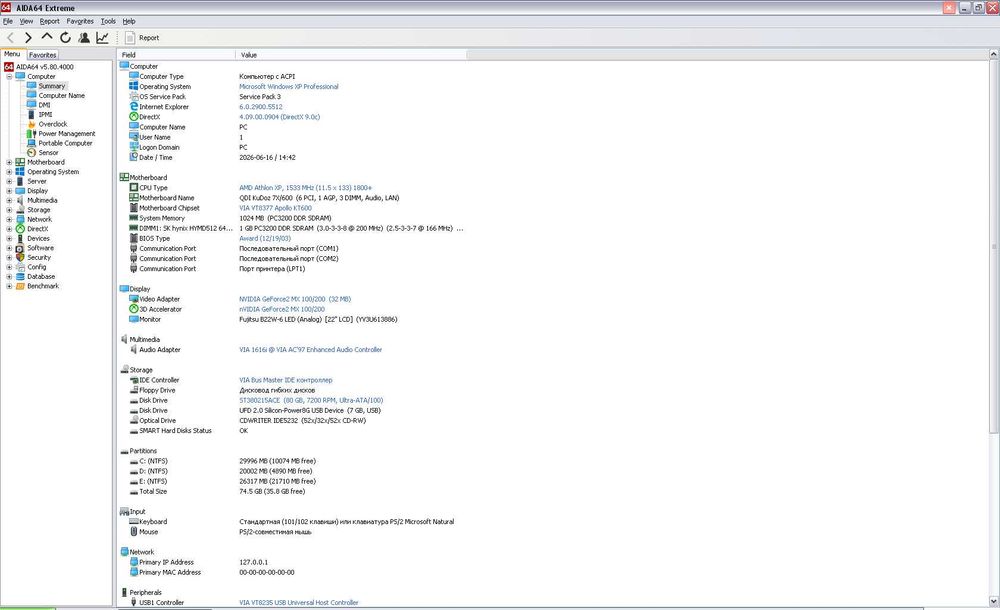Open the Tools menu

pyautogui.click(x=108, y=21)
